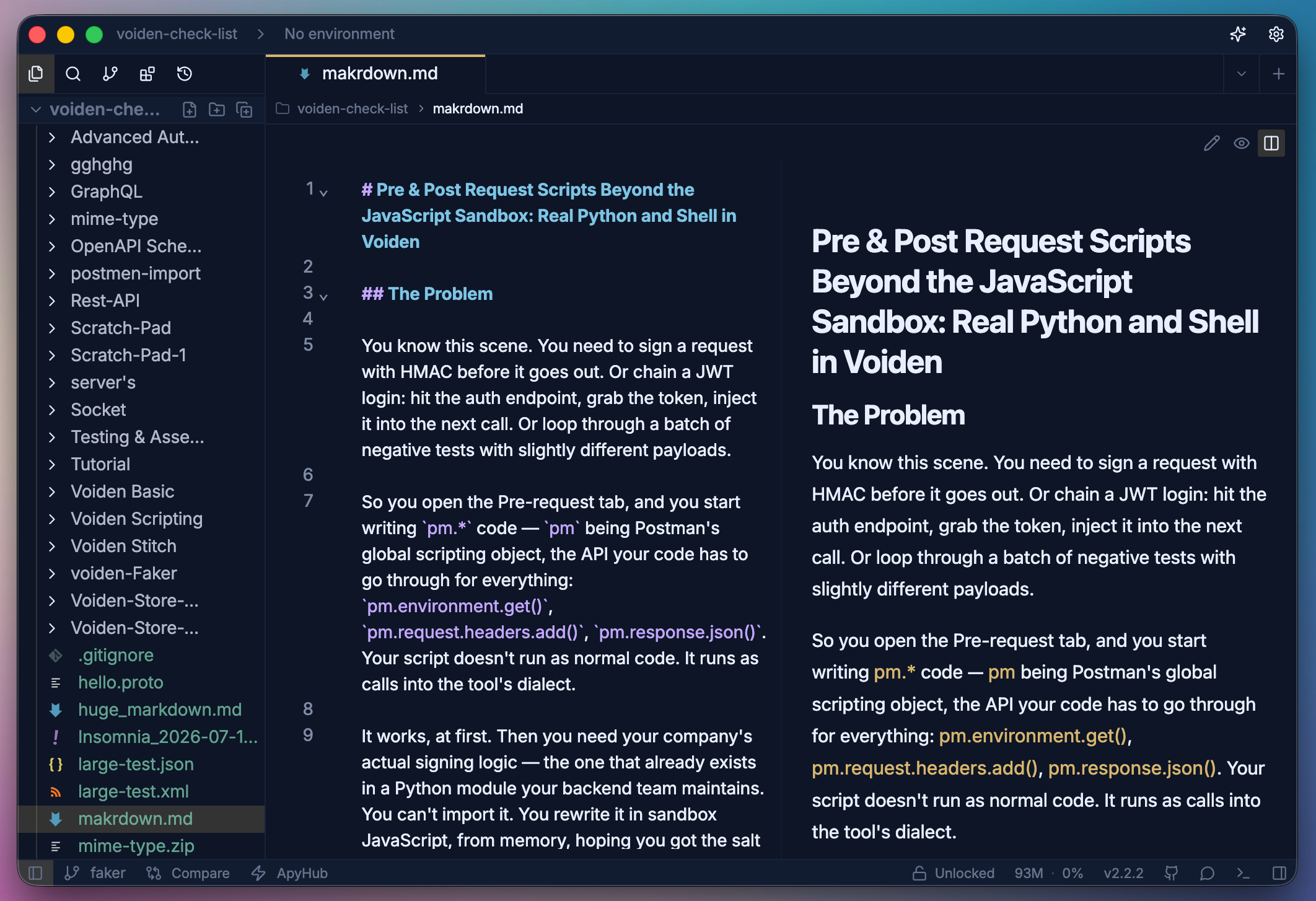Open the terminal icon in status bar
Viewport: 1316px width, 901px height.
point(1243,873)
